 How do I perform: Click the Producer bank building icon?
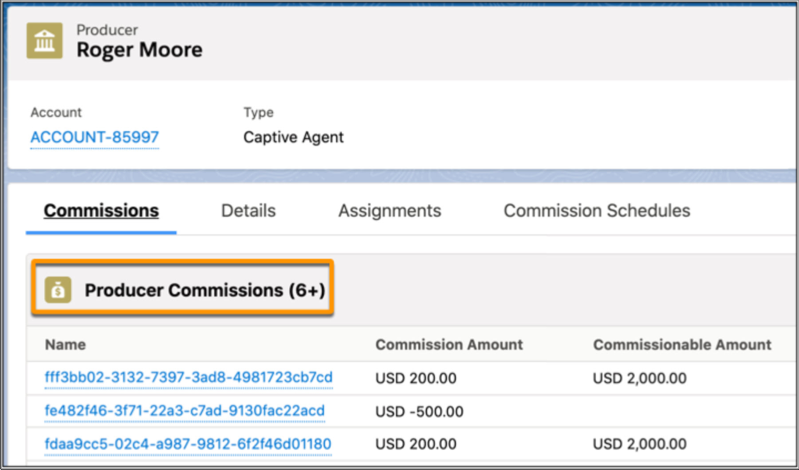click(44, 40)
